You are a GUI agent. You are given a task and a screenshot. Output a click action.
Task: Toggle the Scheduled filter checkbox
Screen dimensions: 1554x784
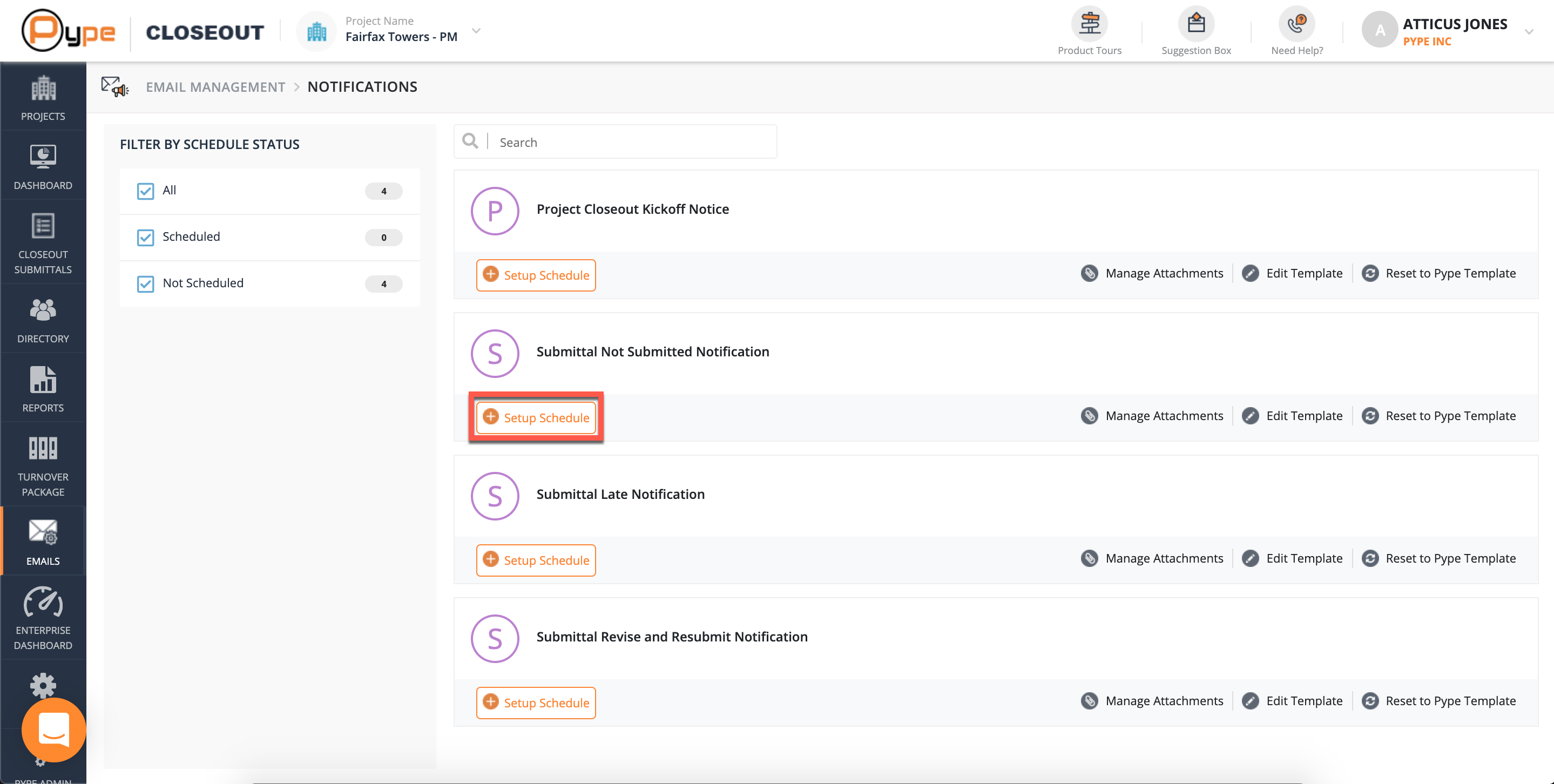tap(145, 238)
